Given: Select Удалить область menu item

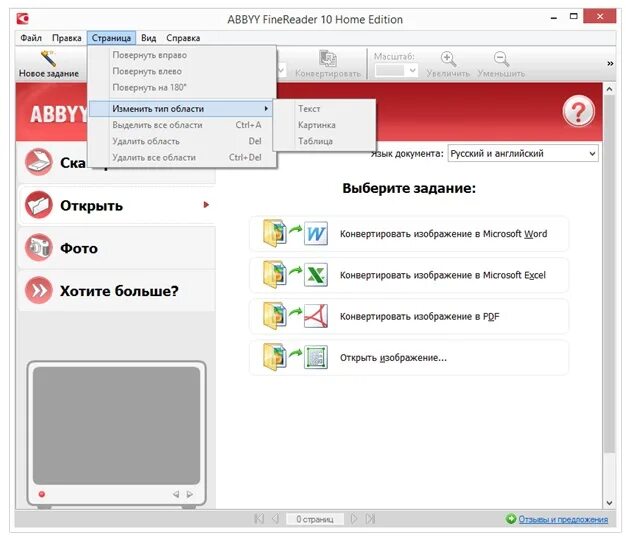Looking at the screenshot, I should 182,141.
